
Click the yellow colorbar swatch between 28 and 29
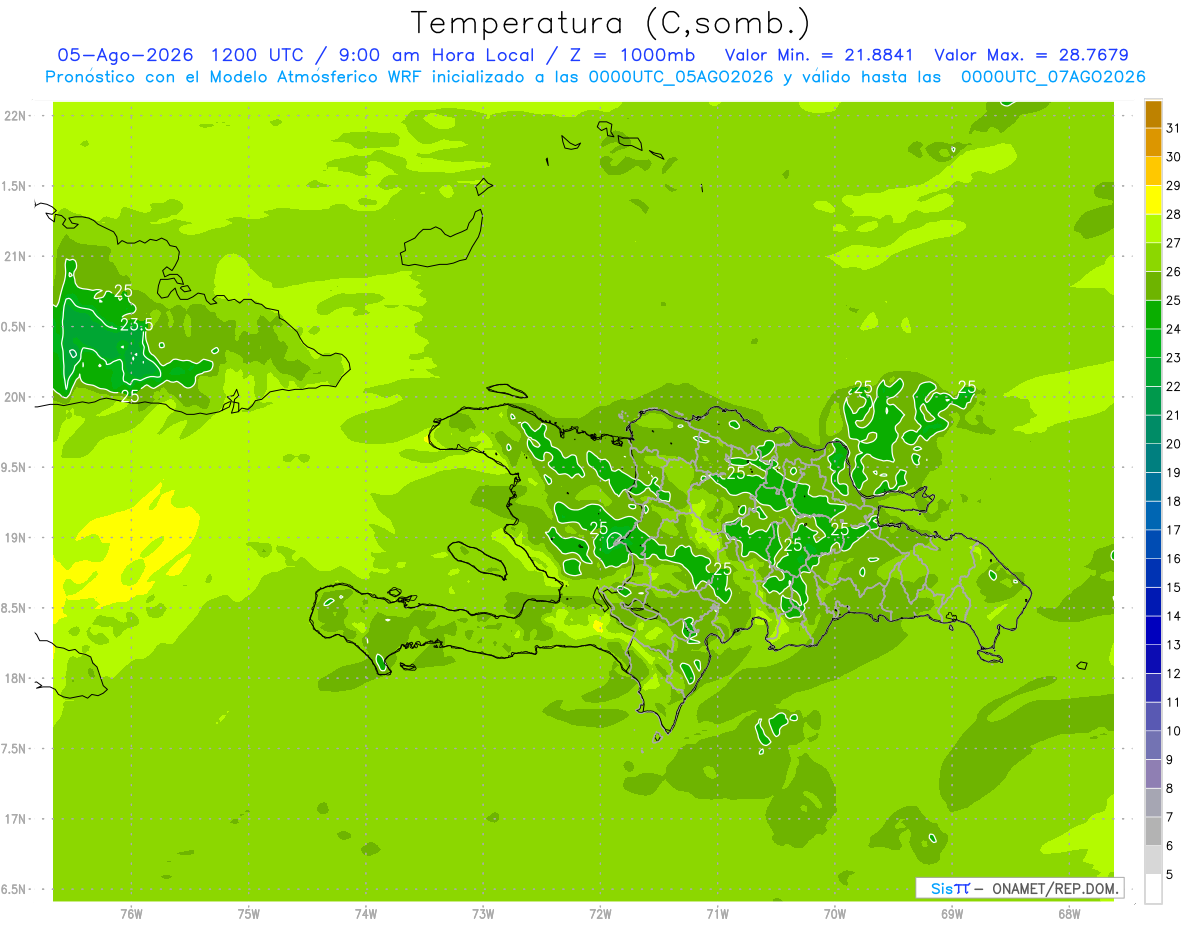click(1153, 200)
